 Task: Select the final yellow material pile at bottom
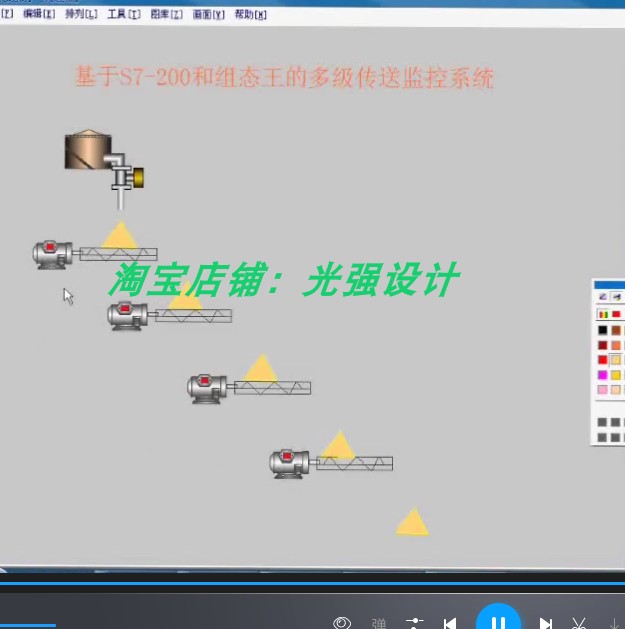[413, 521]
